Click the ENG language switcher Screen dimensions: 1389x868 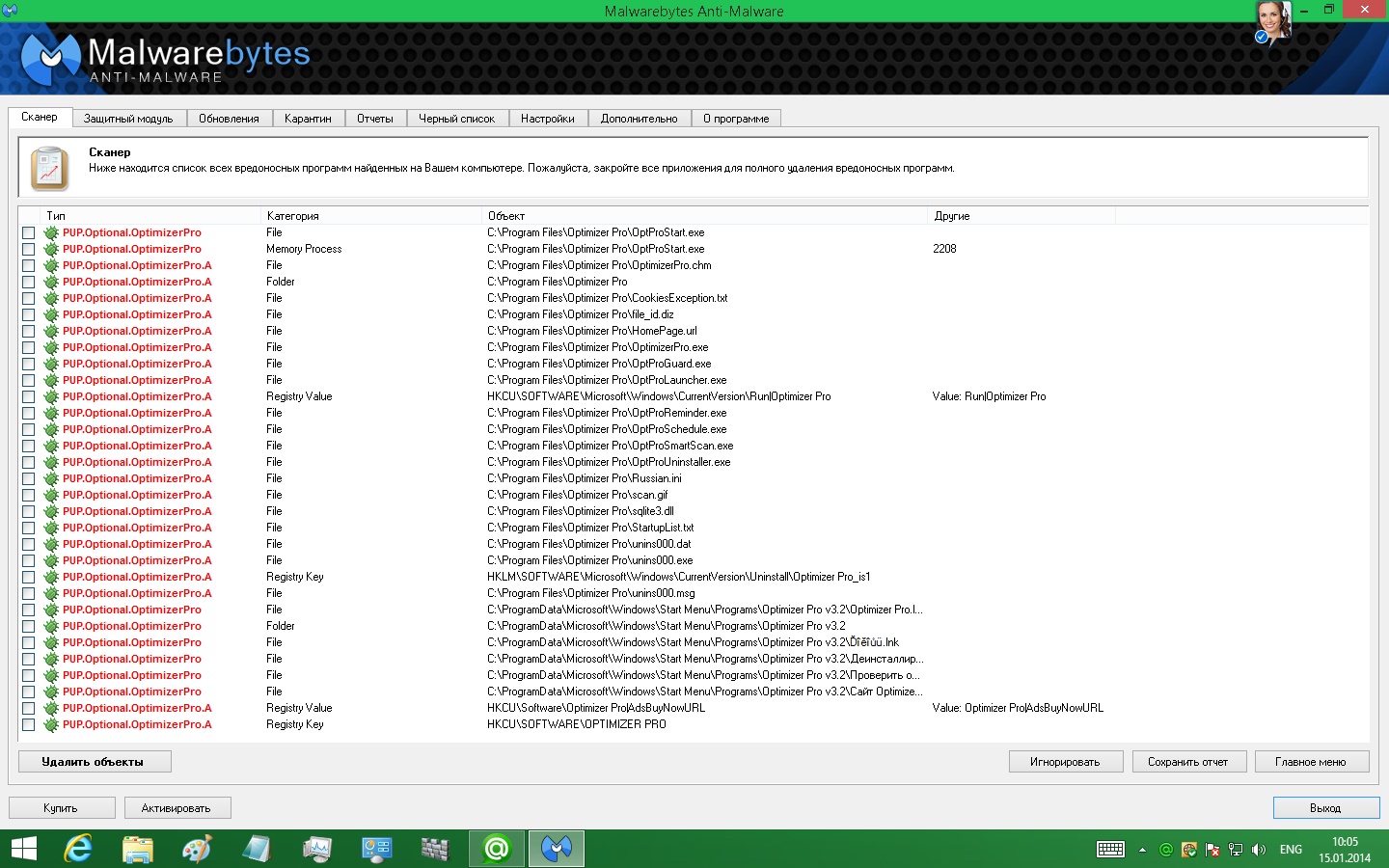pos(1291,850)
